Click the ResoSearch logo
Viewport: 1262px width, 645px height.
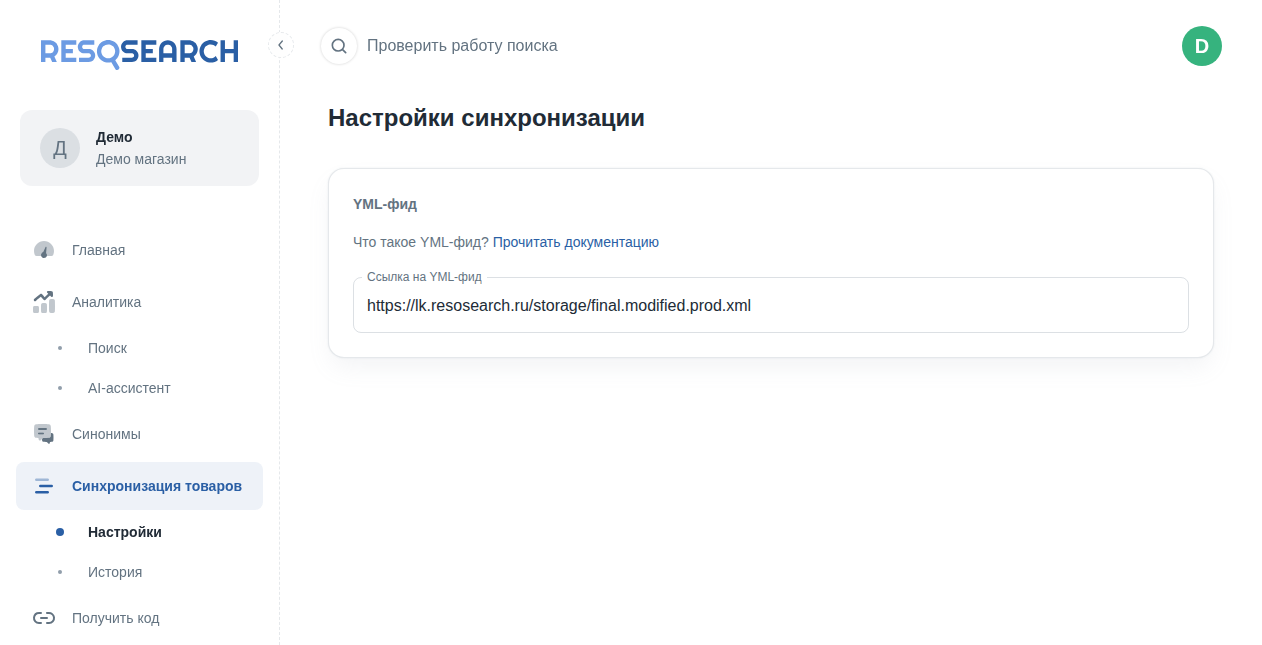pos(139,53)
